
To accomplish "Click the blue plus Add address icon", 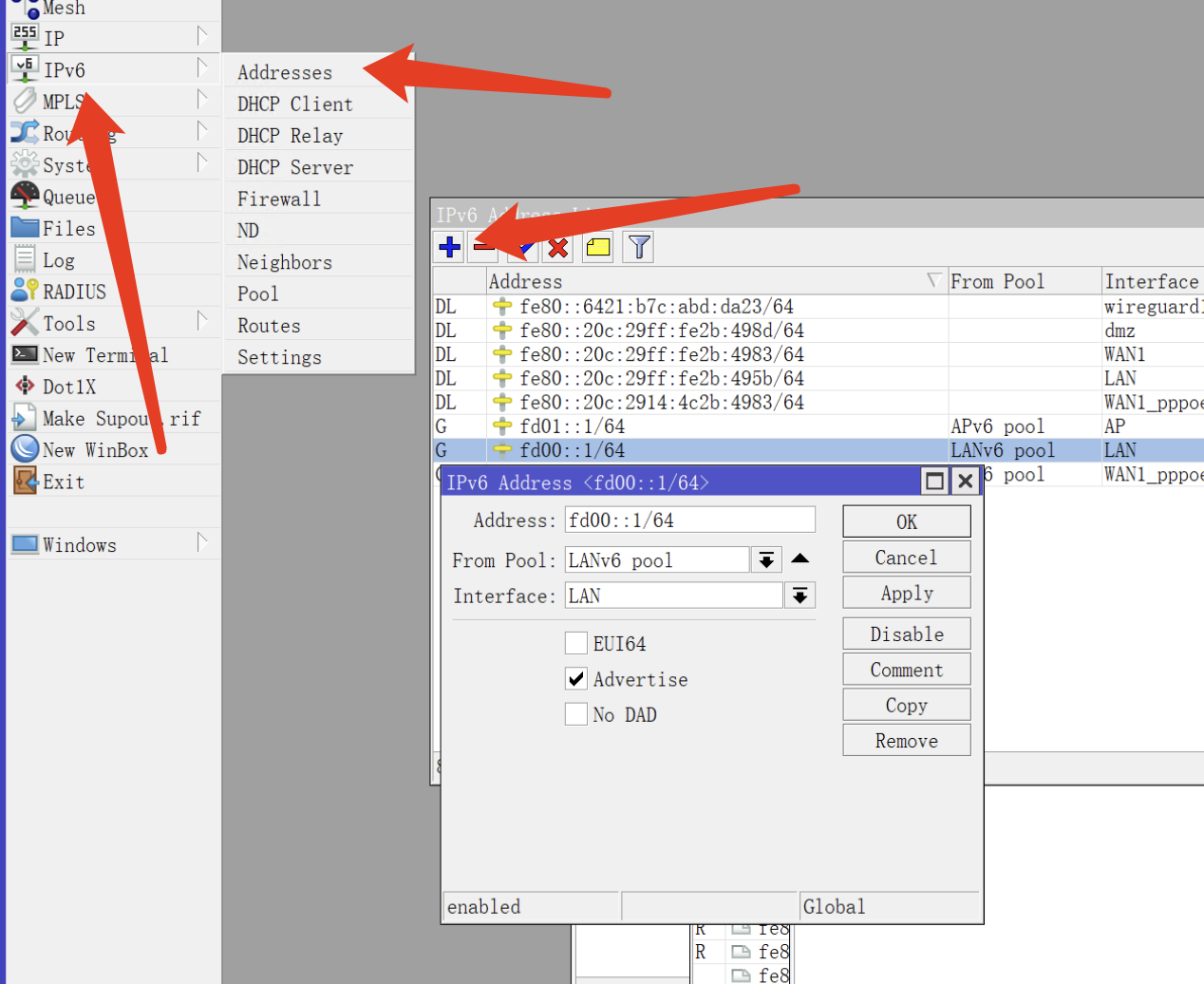I will [x=450, y=248].
